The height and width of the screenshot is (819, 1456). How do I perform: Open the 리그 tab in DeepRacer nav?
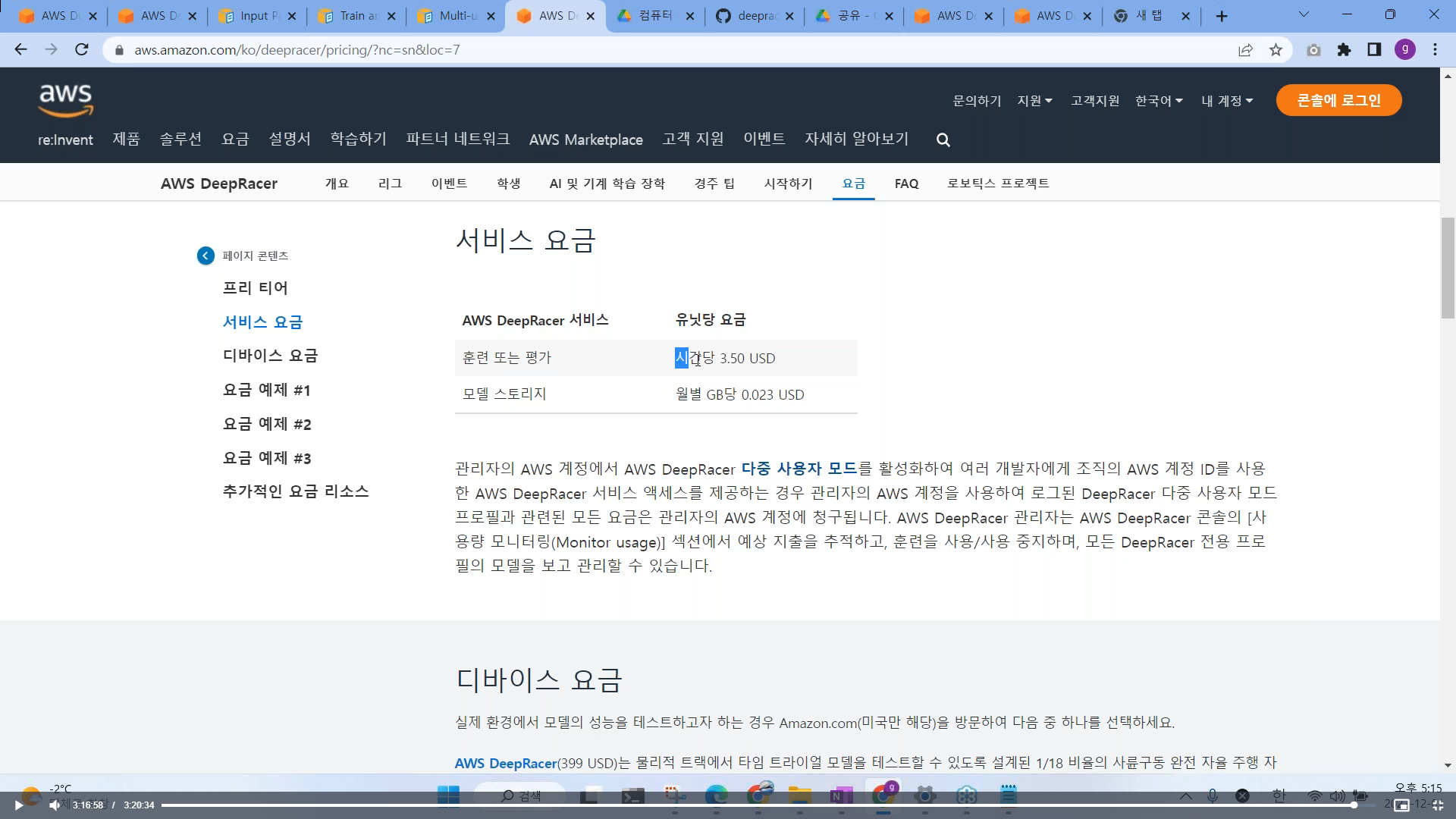[x=390, y=184]
